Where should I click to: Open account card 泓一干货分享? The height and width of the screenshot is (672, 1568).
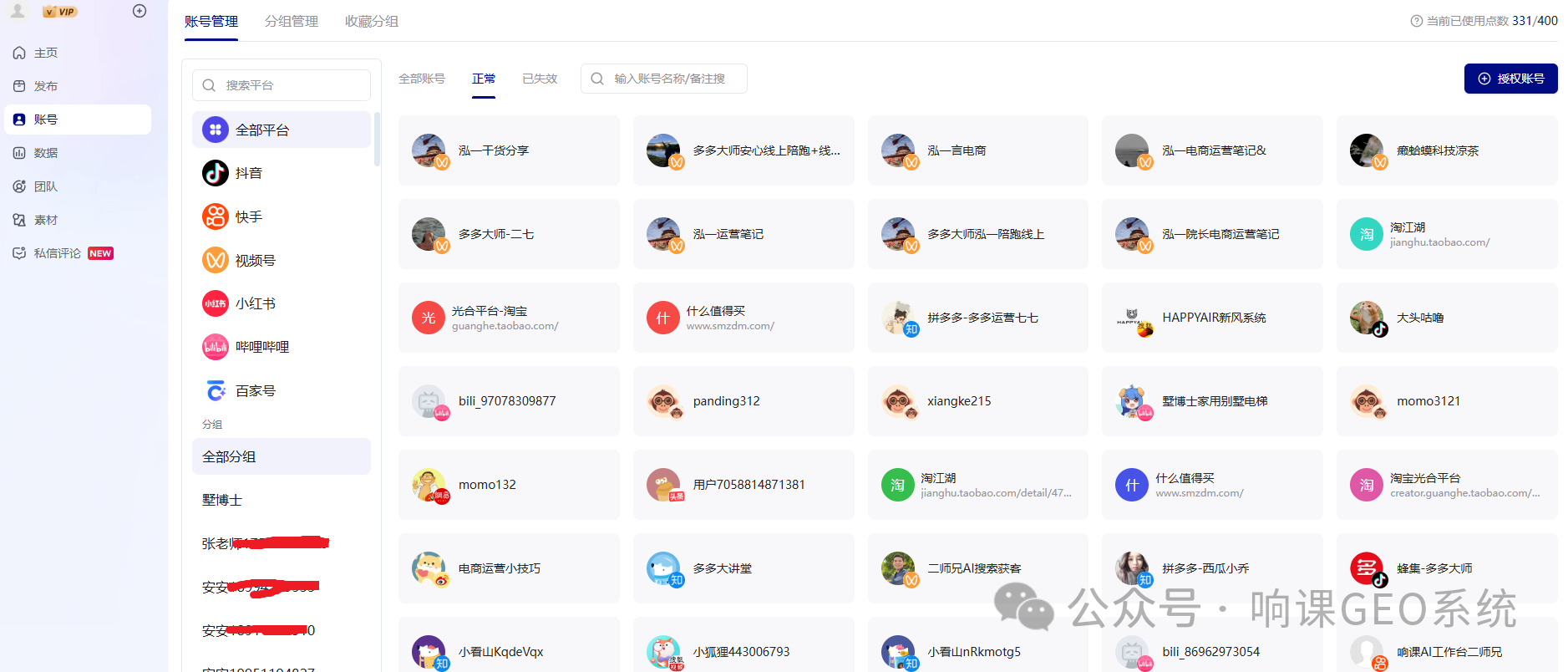click(x=509, y=150)
